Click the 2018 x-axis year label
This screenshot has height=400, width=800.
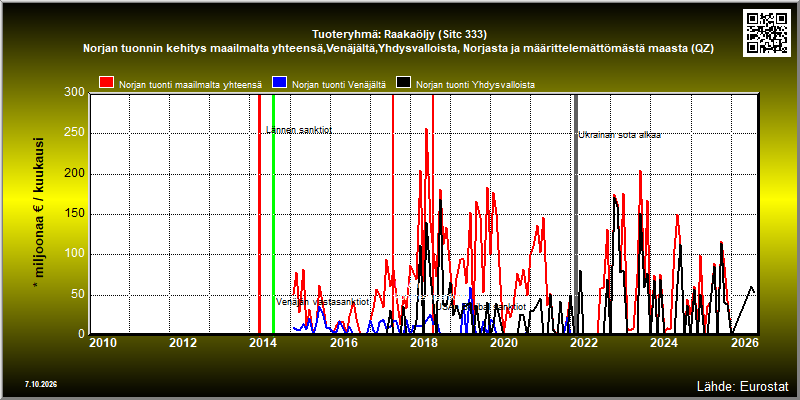[x=424, y=342]
